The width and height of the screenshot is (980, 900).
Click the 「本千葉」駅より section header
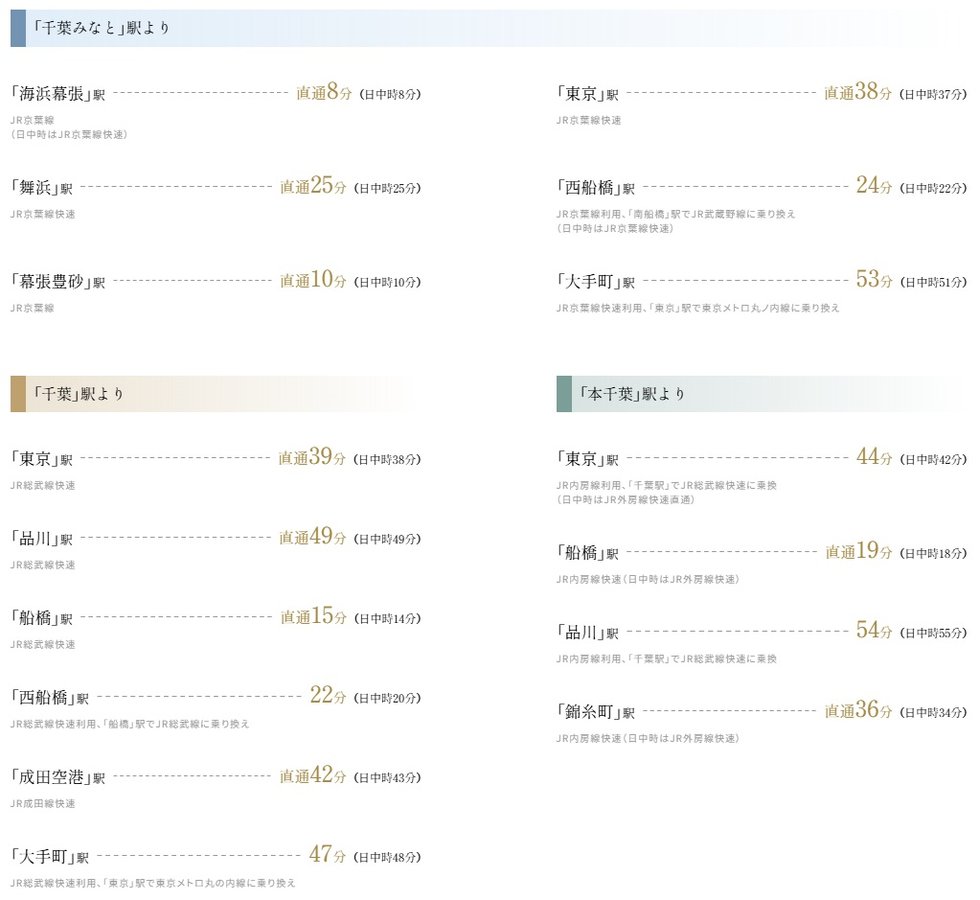(x=632, y=394)
